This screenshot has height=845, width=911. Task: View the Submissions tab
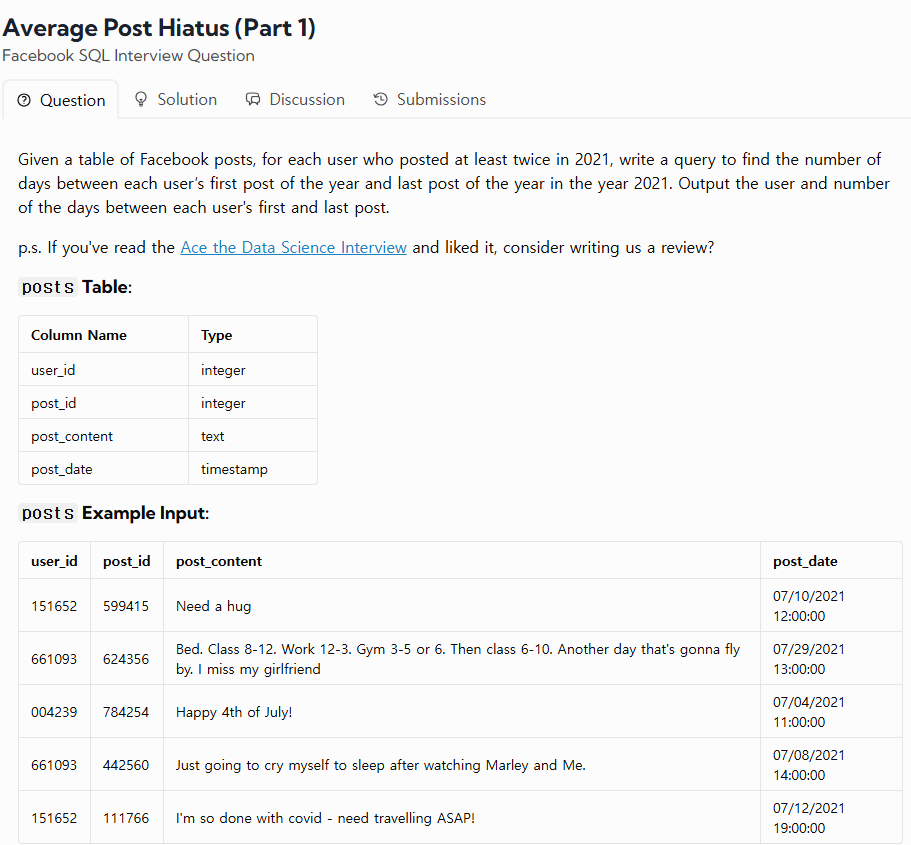(429, 99)
